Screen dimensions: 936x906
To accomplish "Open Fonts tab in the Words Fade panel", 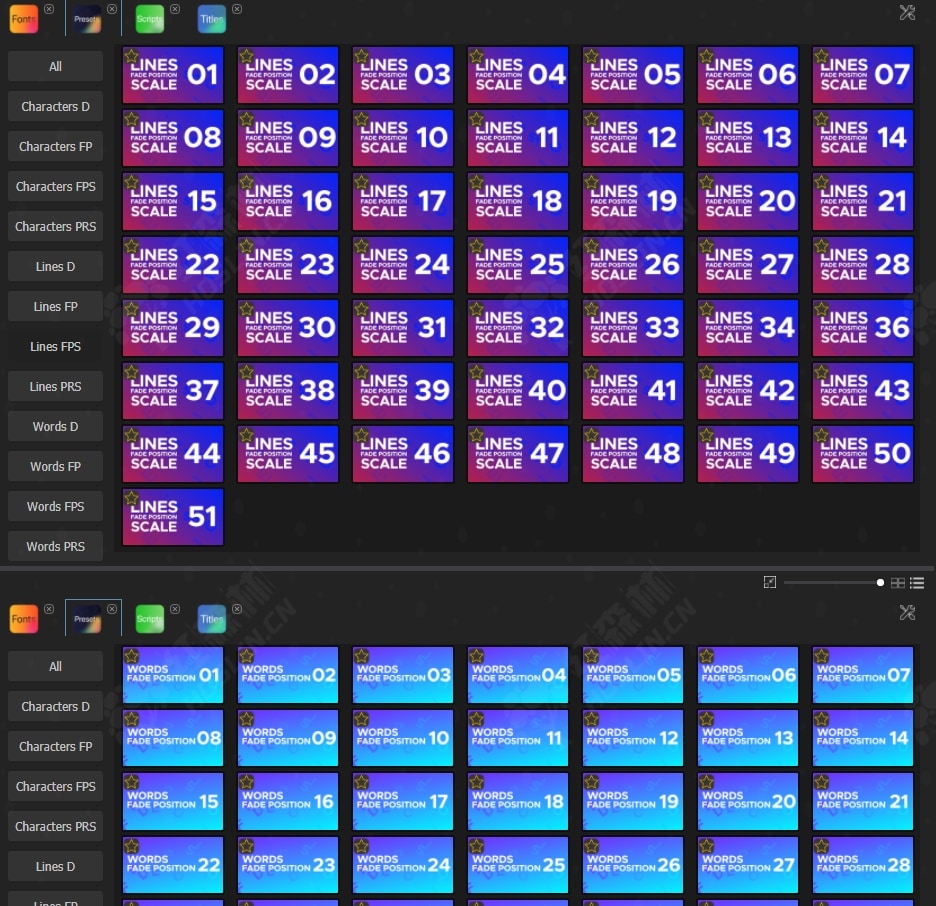I will pos(24,619).
